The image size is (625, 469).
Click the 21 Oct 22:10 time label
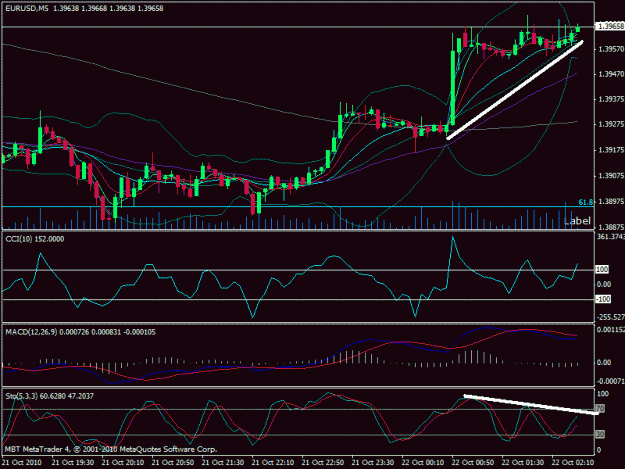coord(273,462)
